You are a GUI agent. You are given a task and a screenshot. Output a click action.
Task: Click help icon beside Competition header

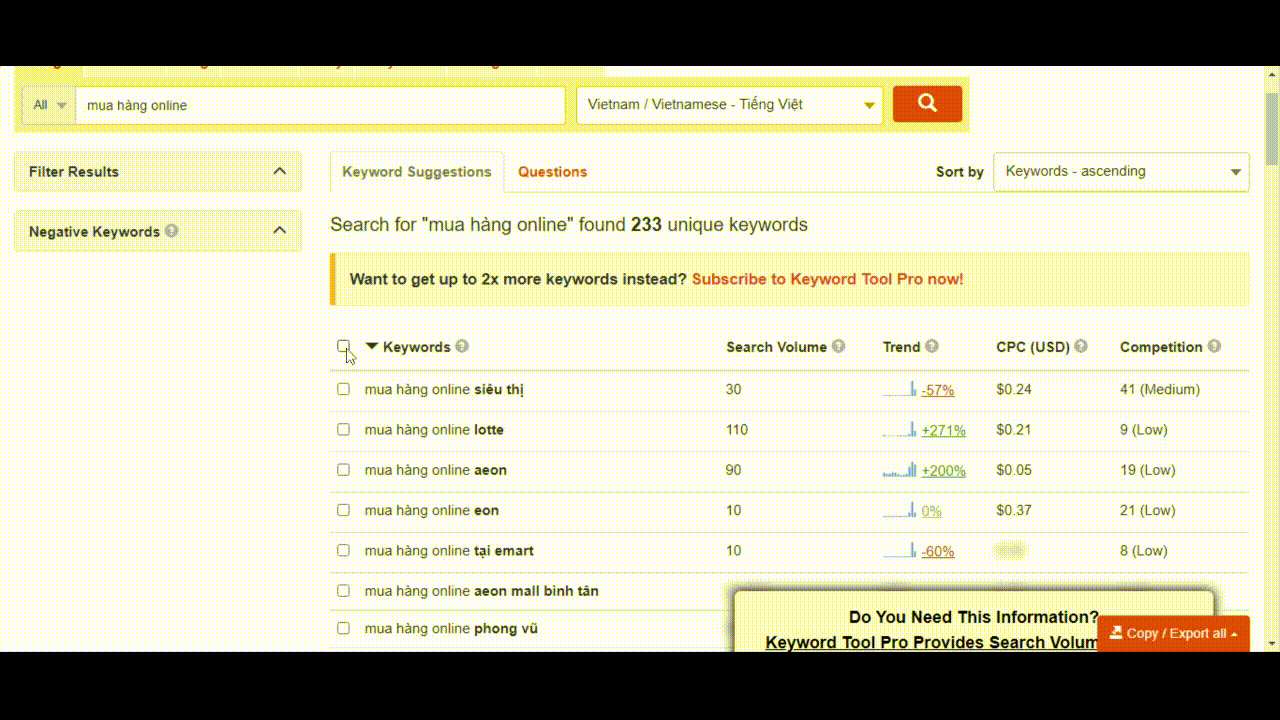(x=1214, y=346)
